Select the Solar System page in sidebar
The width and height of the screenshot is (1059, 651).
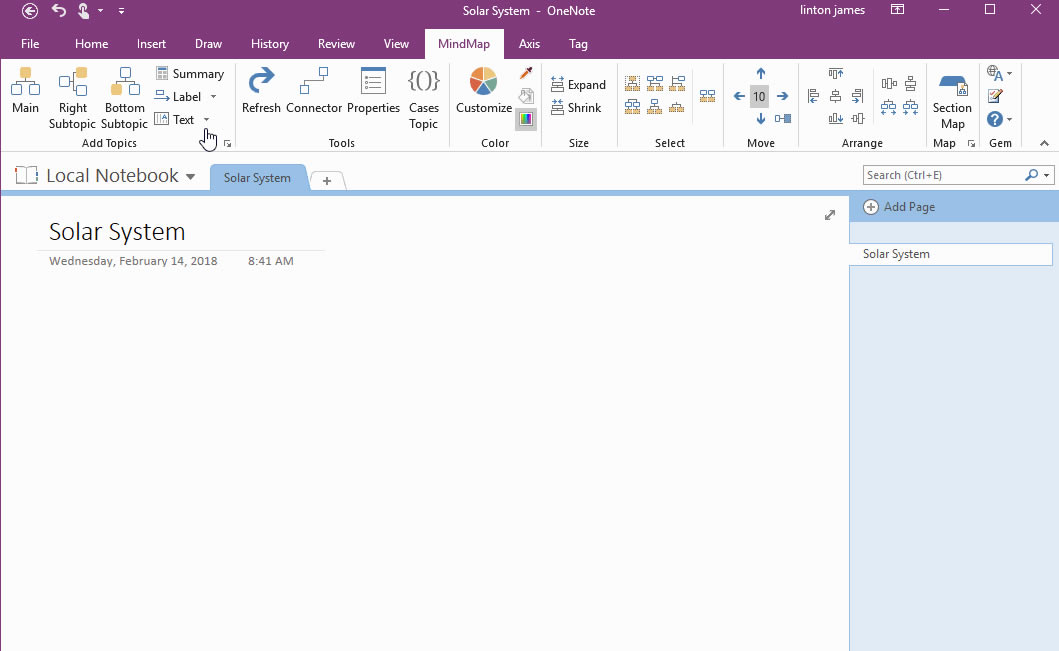897,254
